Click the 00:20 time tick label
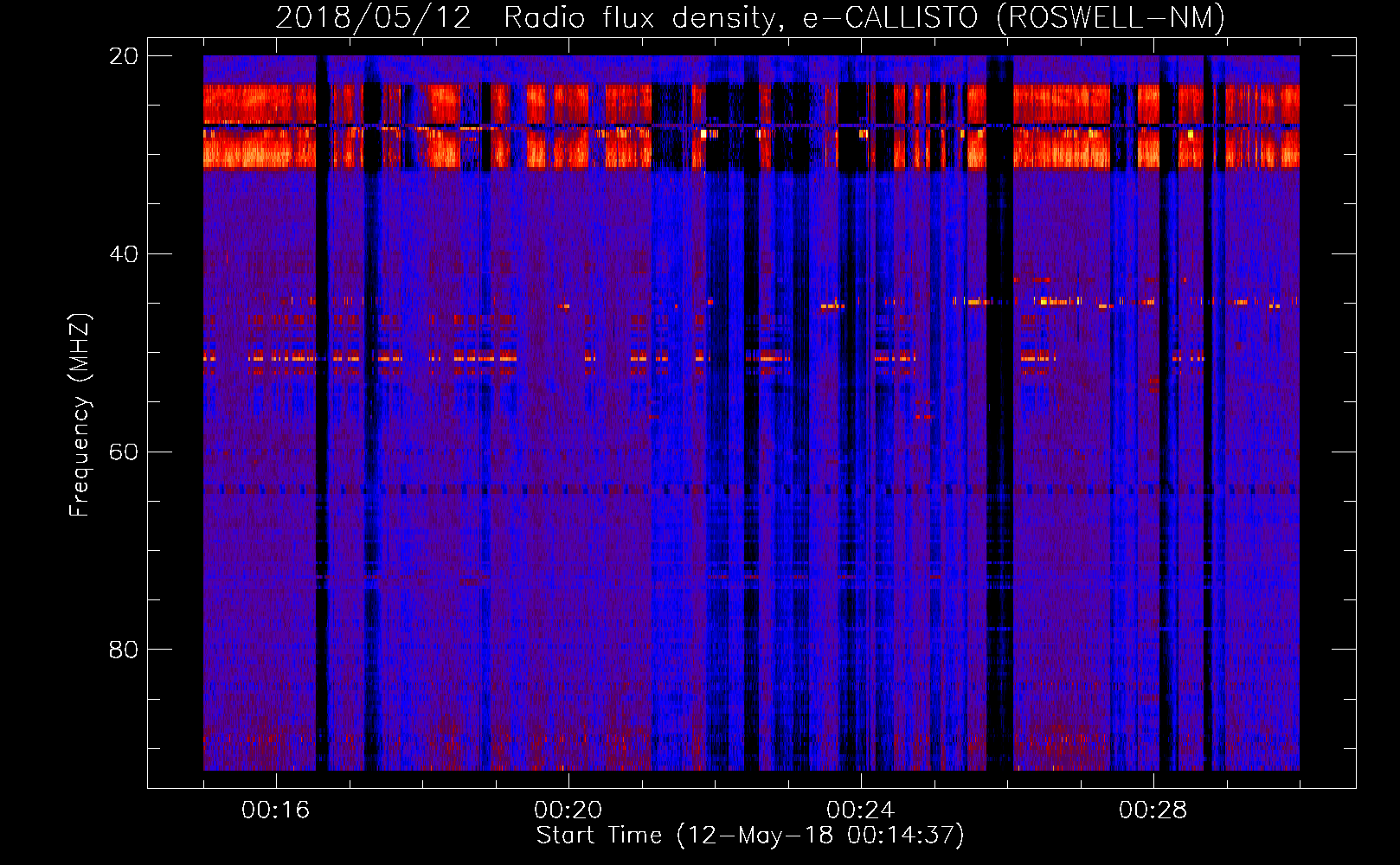This screenshot has height=865, width=1400. pyautogui.click(x=568, y=811)
